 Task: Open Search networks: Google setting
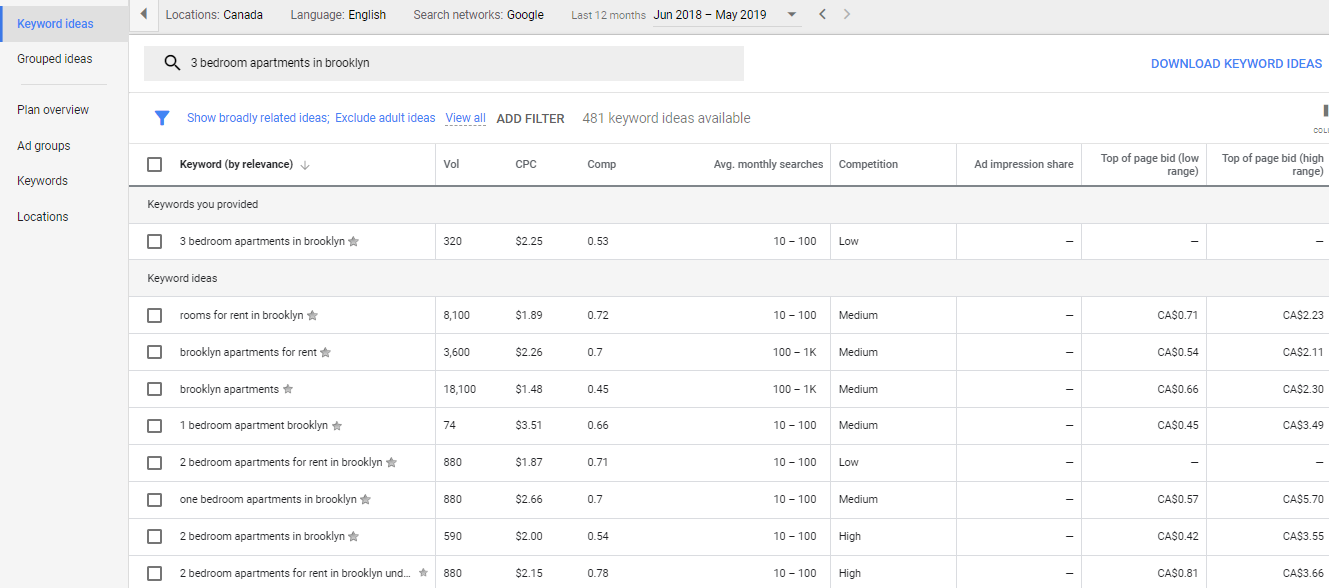pos(478,15)
